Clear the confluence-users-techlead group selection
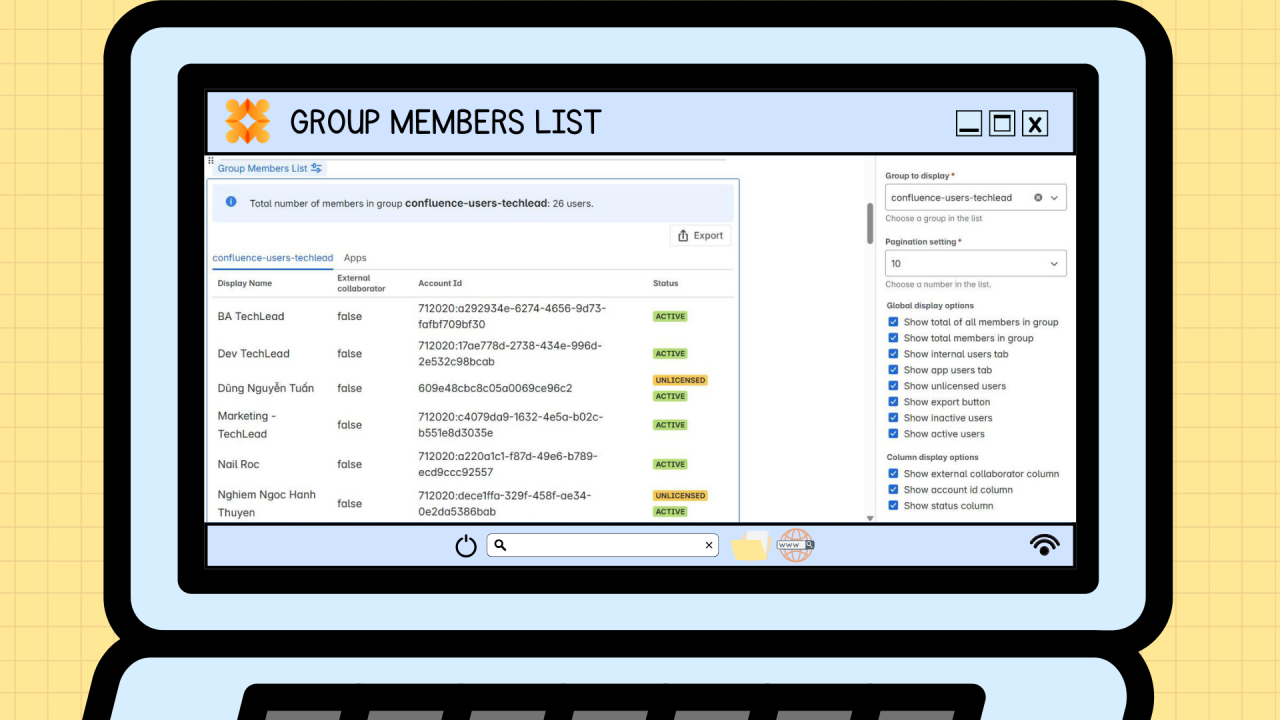The image size is (1280, 720). click(x=1038, y=198)
